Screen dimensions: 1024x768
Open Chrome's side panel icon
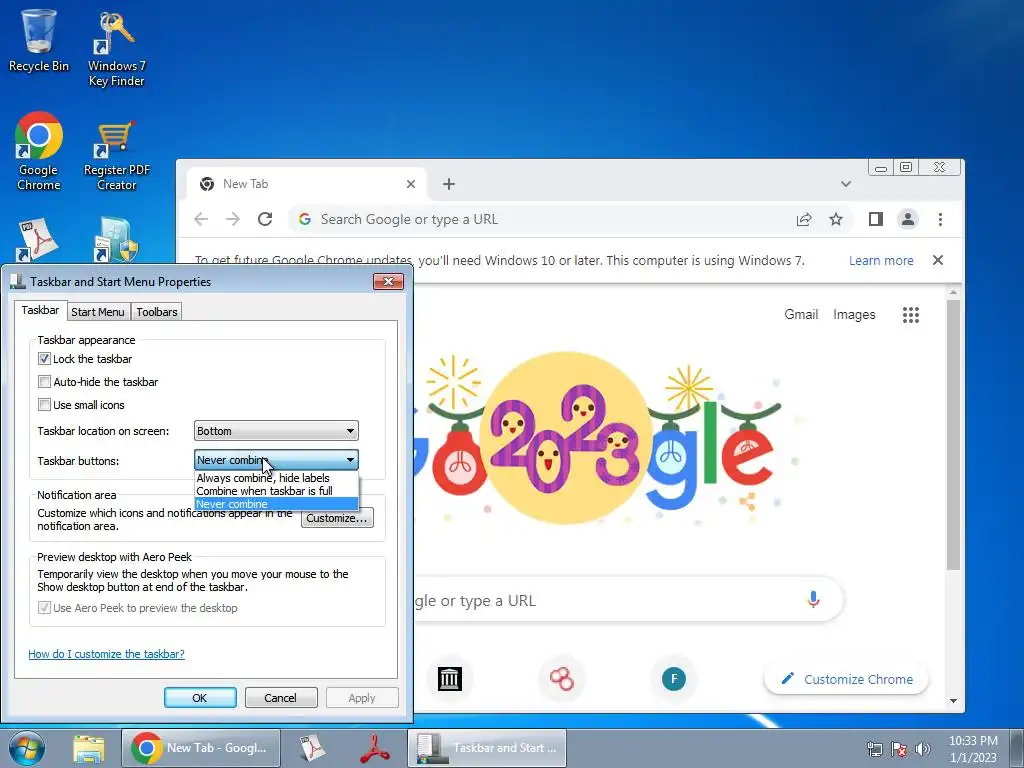876,219
